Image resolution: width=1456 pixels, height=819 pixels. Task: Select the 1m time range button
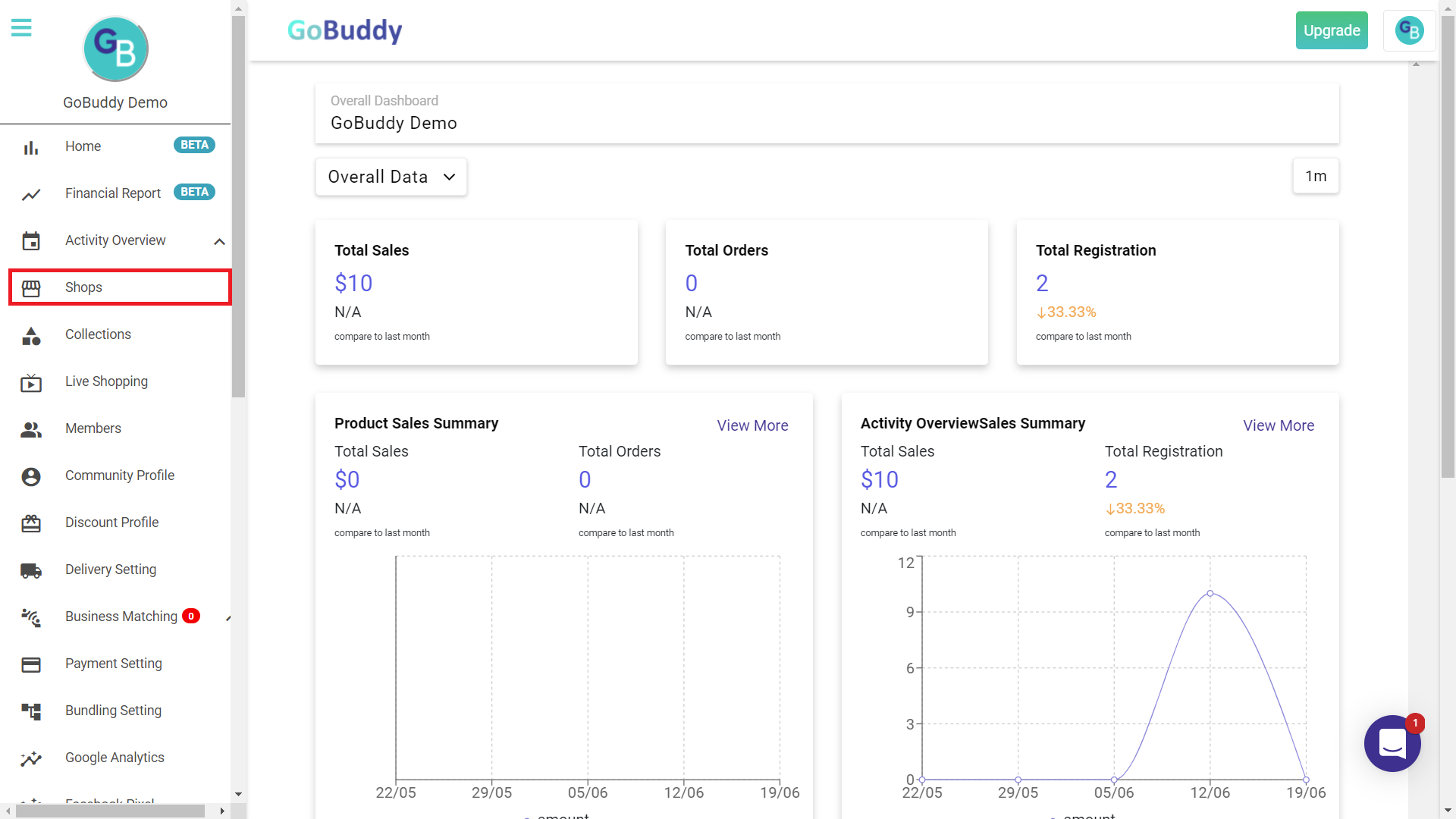click(1316, 176)
